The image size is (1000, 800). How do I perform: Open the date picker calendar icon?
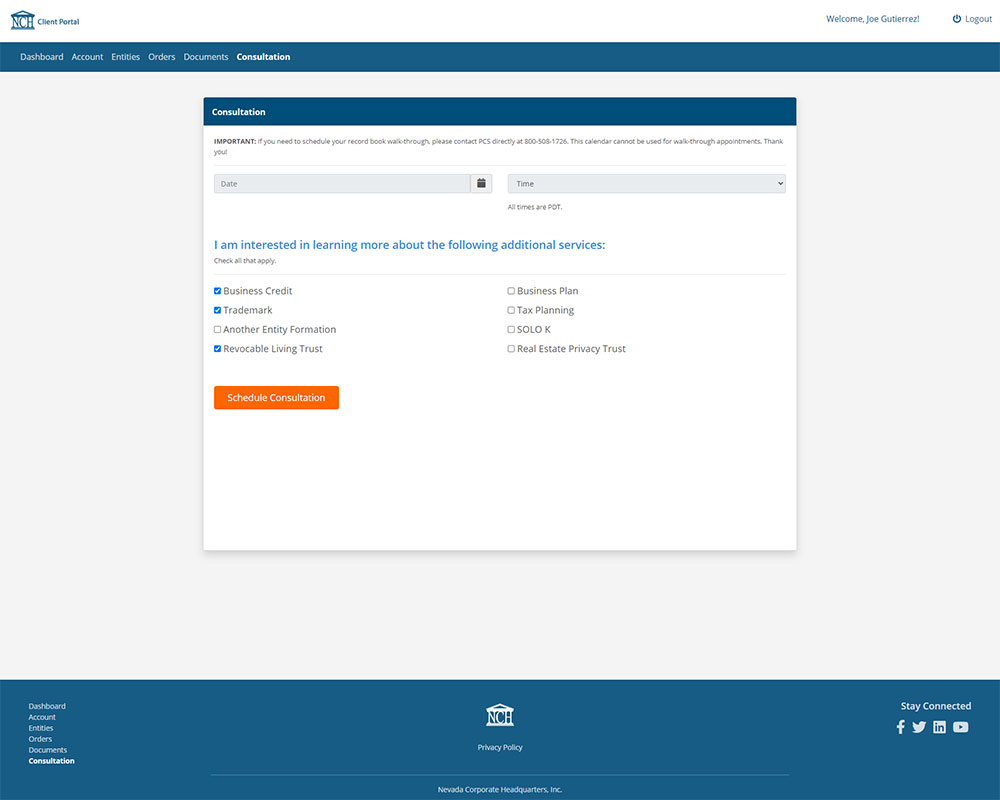point(480,183)
